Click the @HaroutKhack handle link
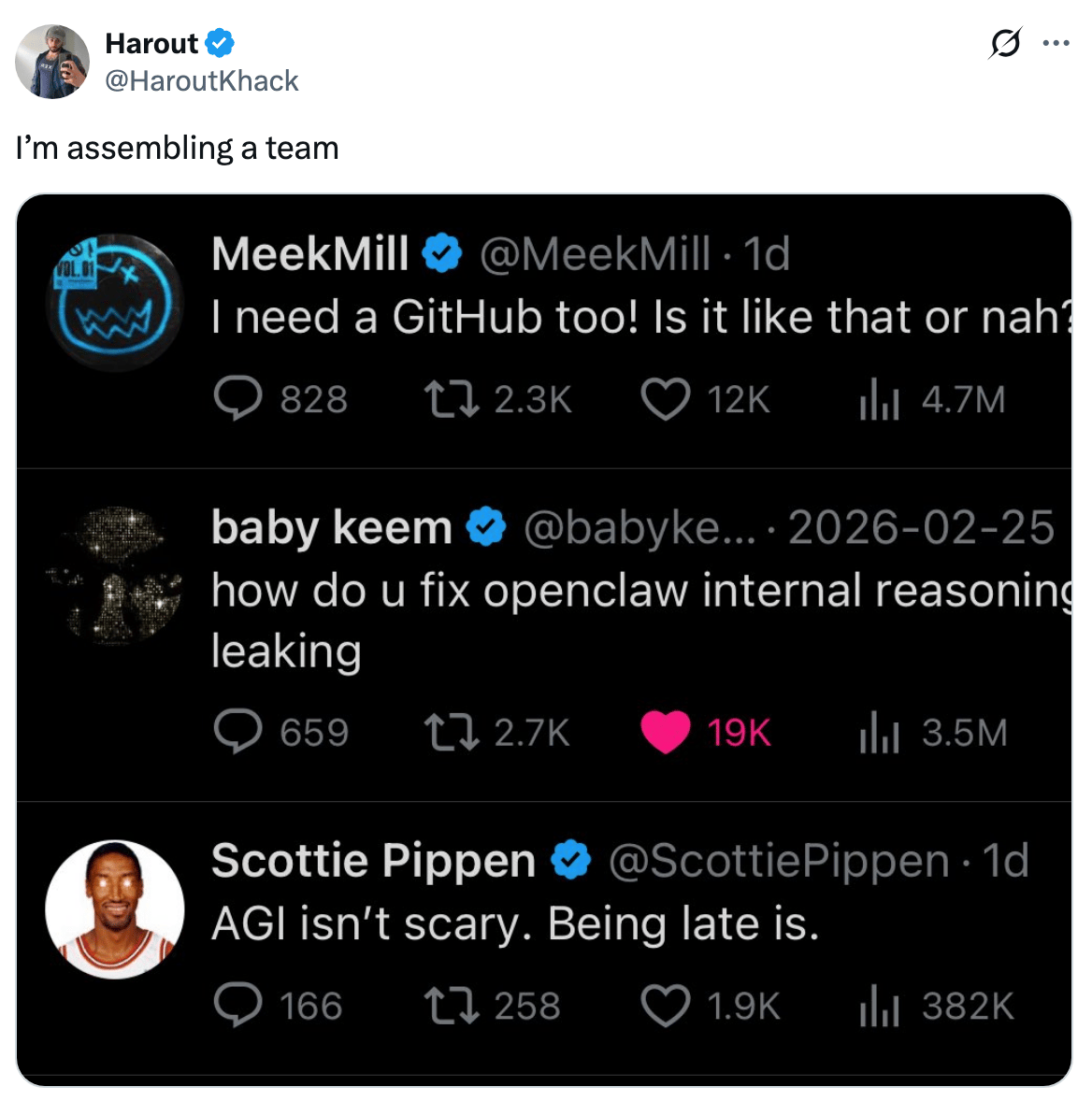This screenshot has height=1101, width=1092. click(202, 81)
